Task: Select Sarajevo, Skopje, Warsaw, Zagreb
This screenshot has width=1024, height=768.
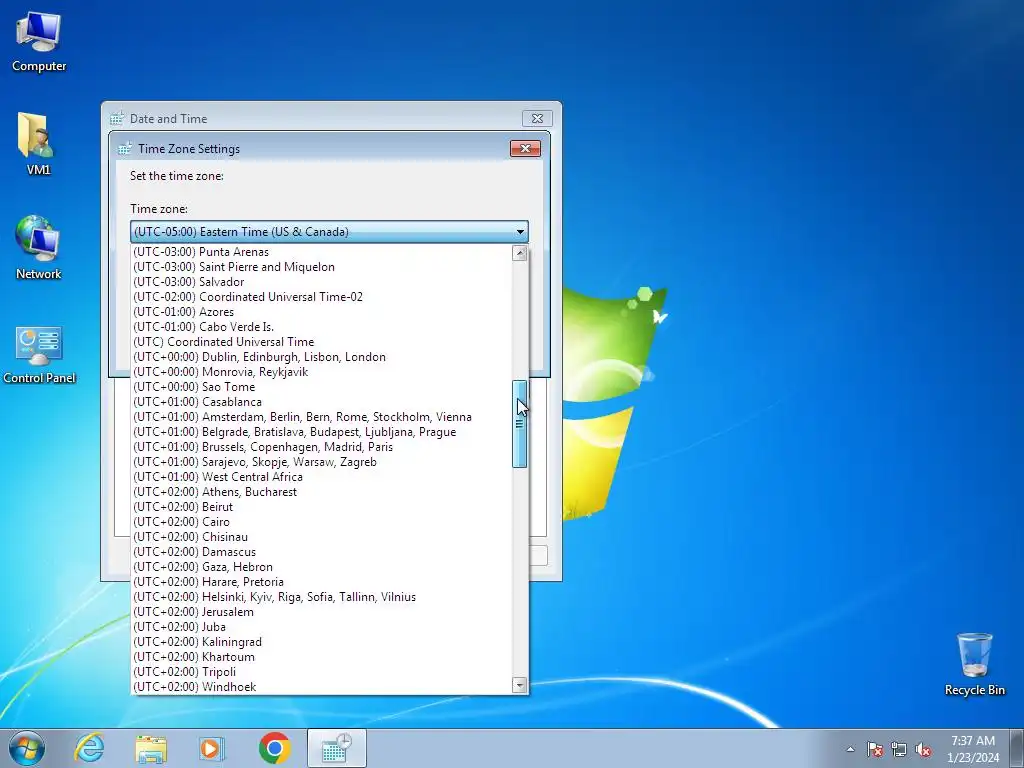Action: click(322, 462)
